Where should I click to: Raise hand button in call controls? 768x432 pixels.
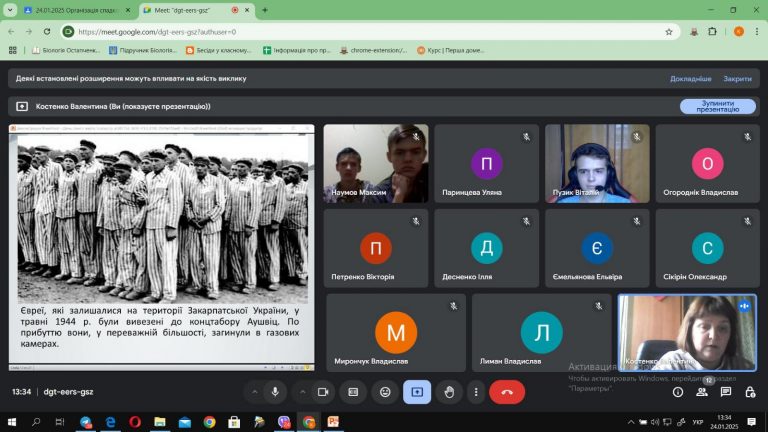click(x=449, y=392)
